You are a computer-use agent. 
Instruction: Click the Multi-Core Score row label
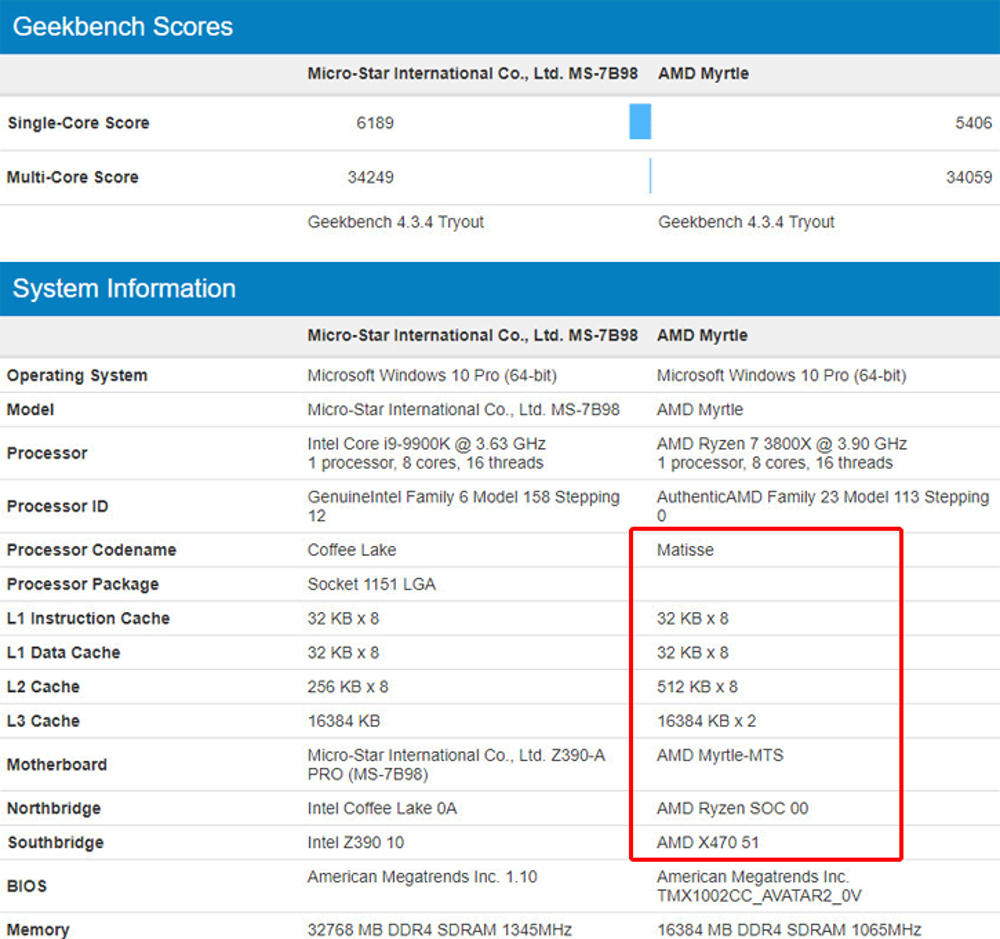(73, 177)
